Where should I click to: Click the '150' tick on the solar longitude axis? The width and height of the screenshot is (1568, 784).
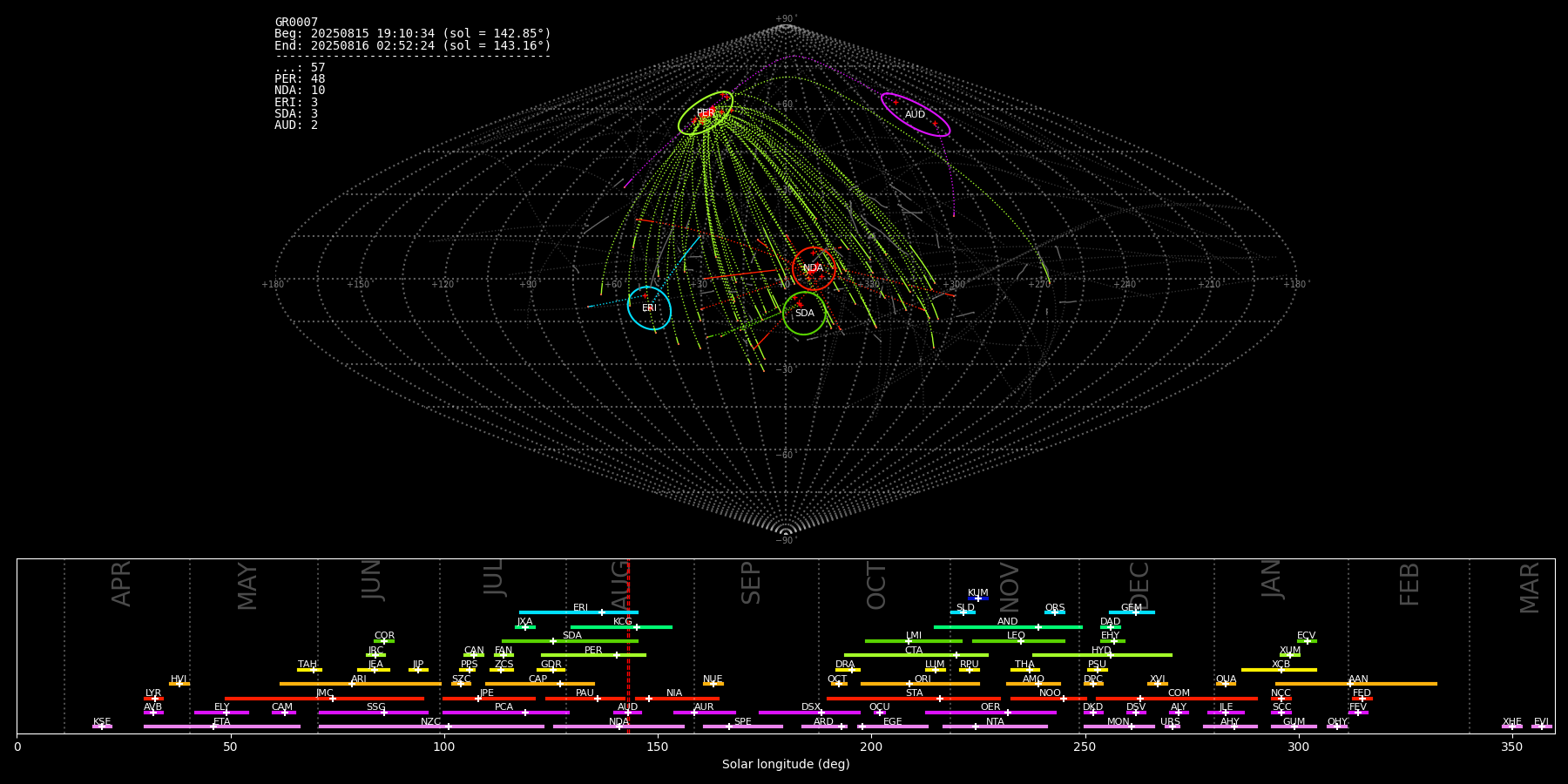(657, 747)
